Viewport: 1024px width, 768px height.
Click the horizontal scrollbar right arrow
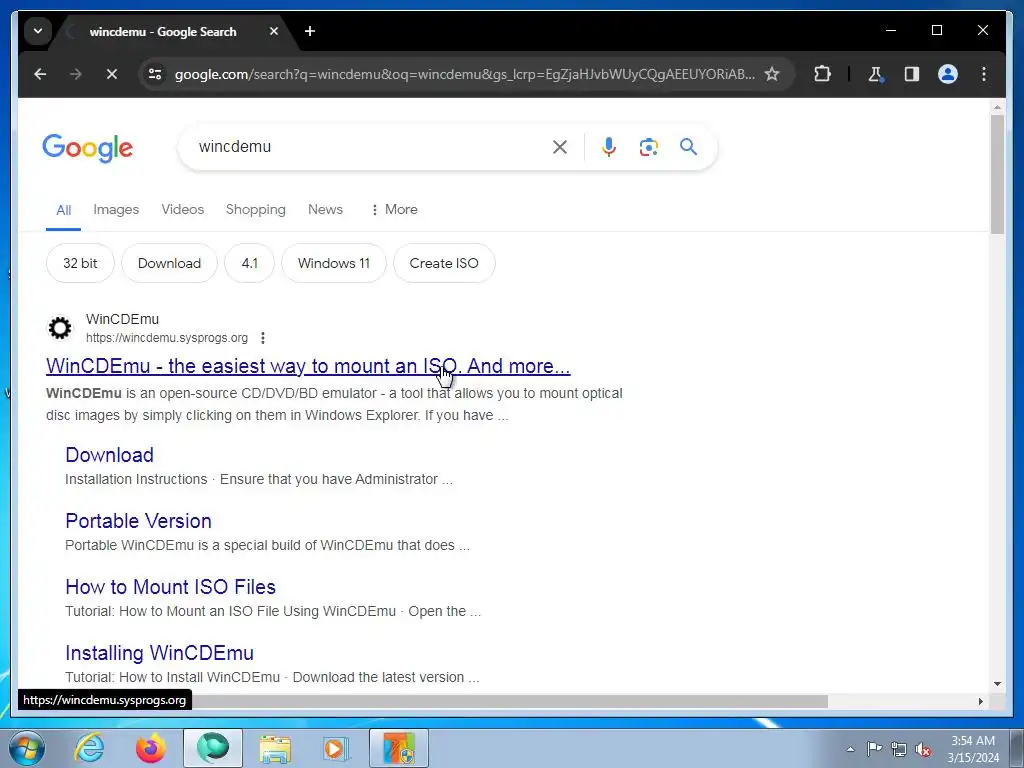pyautogui.click(x=980, y=701)
